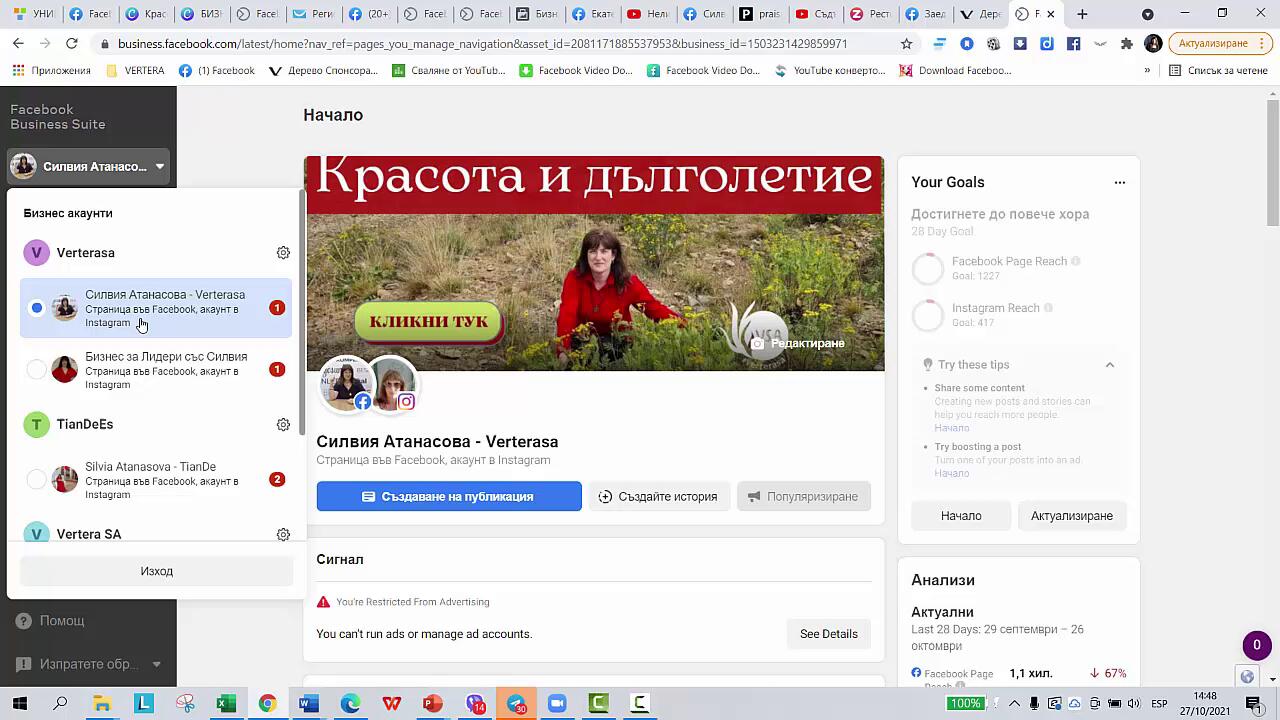Open Помощ help icon in sidebar

tap(24, 621)
